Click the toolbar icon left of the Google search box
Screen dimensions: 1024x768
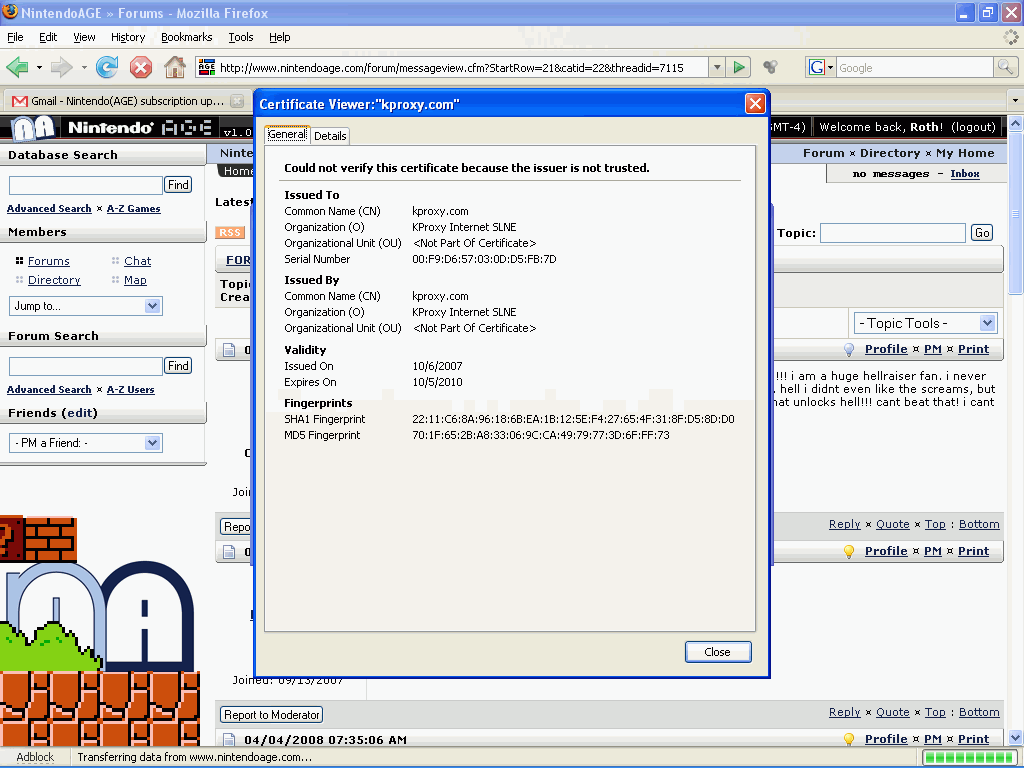(771, 67)
